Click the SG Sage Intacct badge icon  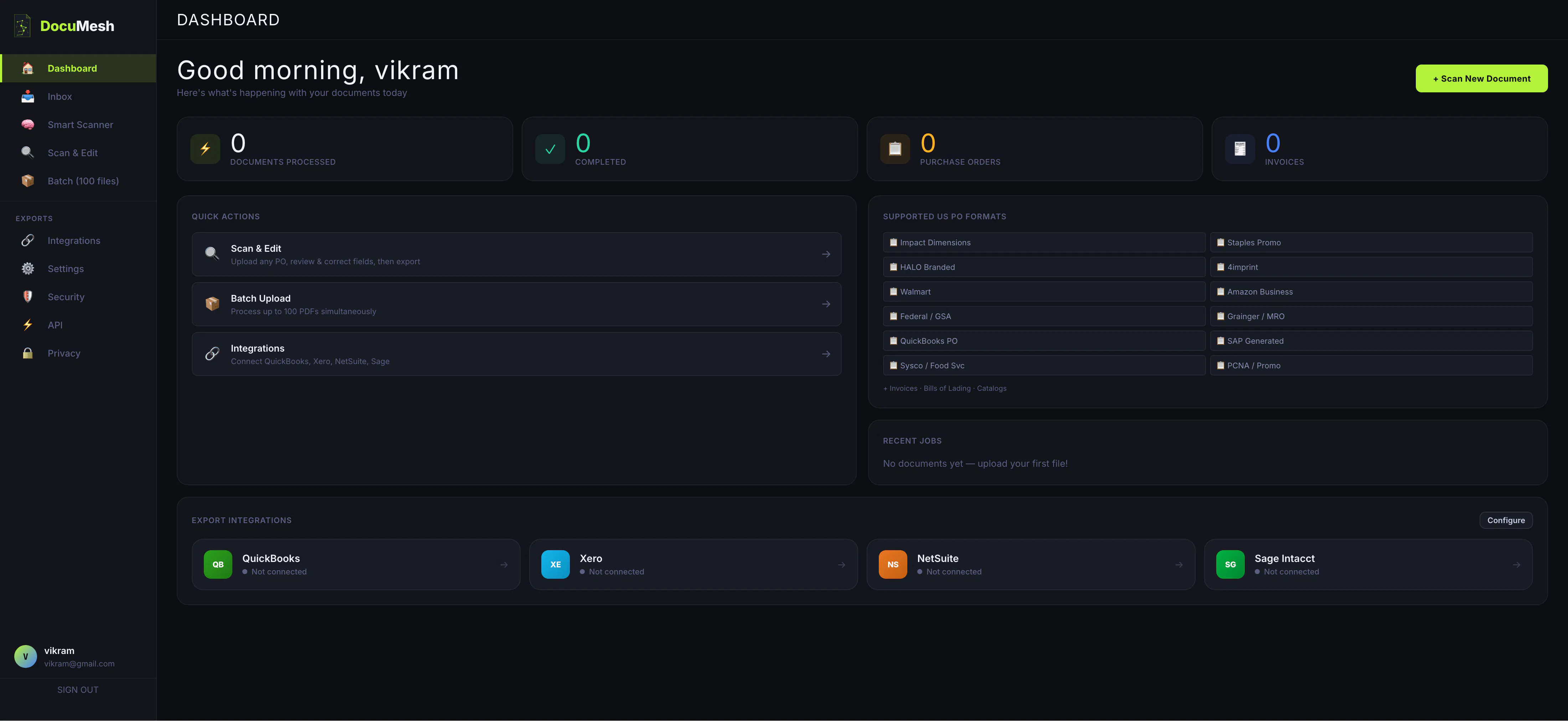click(x=1230, y=564)
